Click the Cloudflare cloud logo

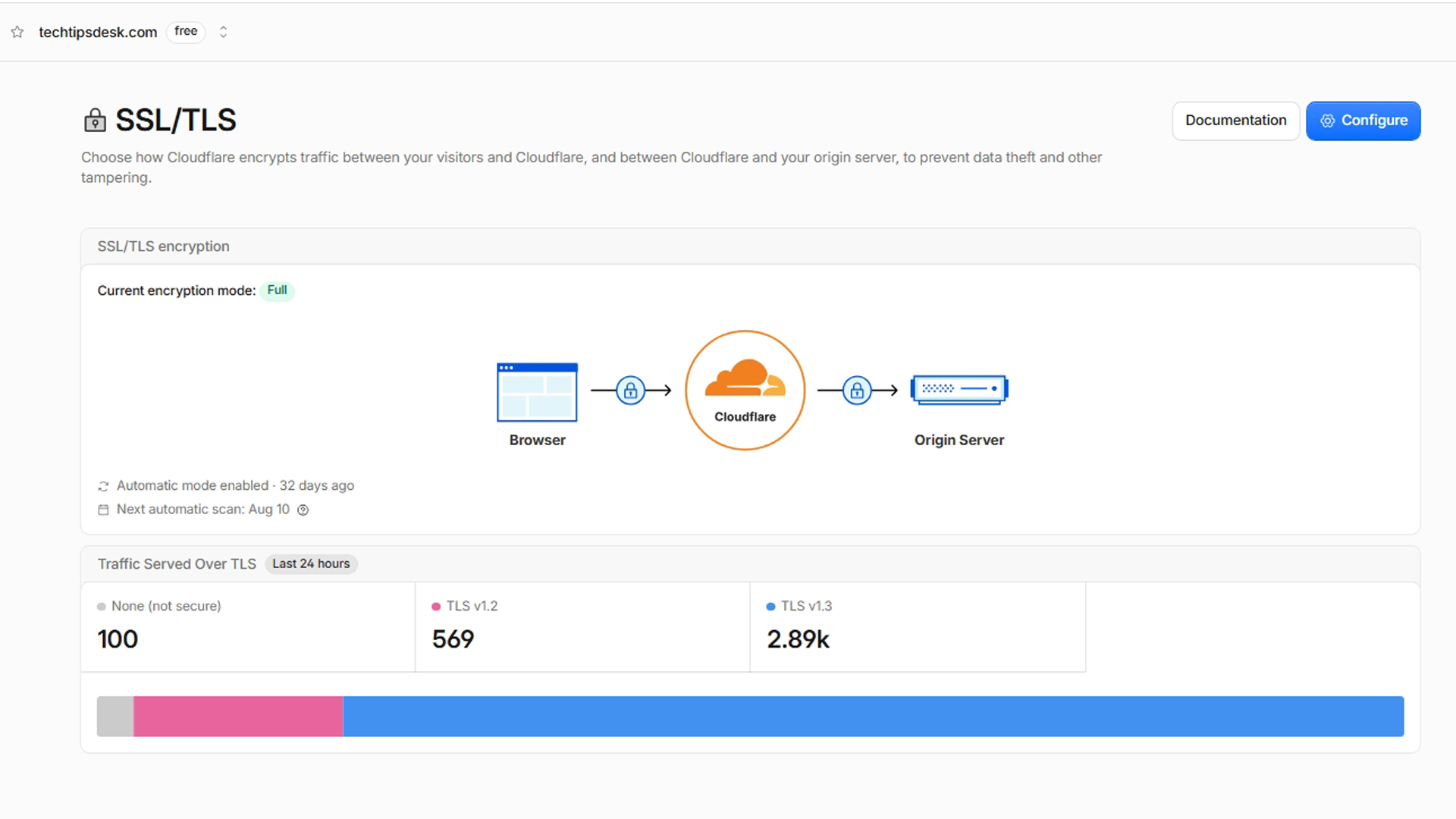click(x=745, y=378)
